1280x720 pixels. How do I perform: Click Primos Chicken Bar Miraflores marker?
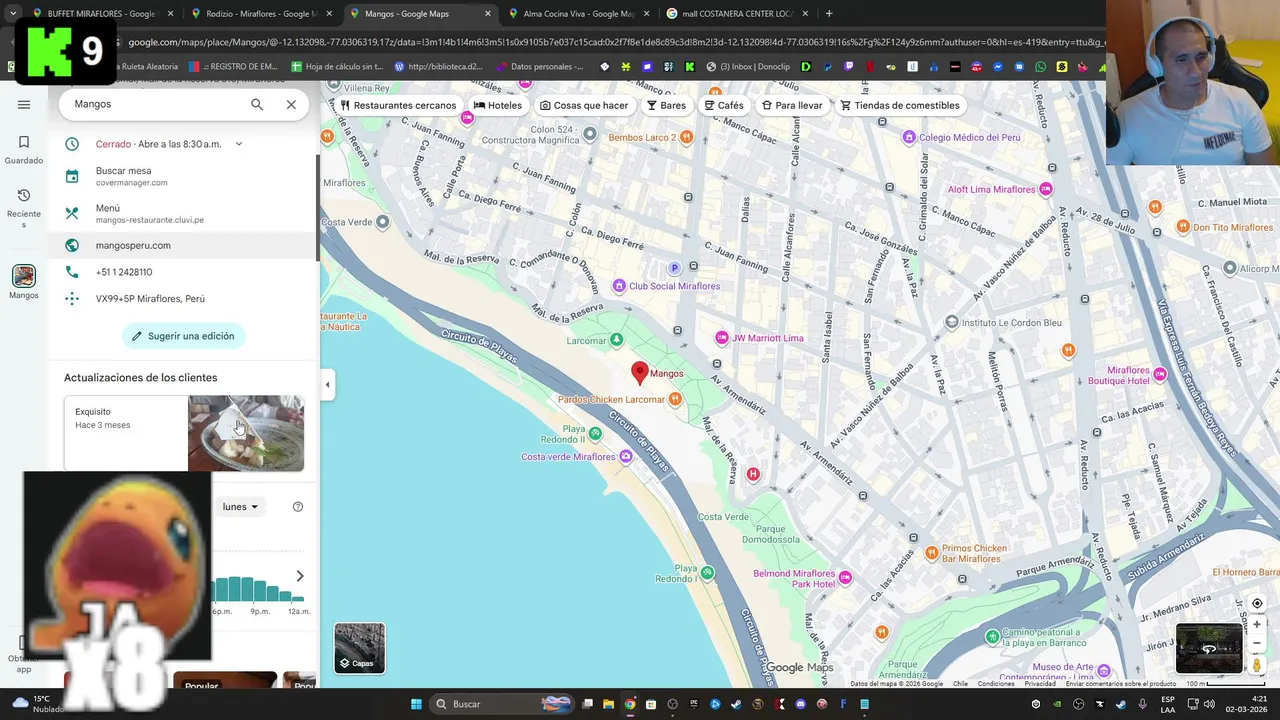[x=932, y=553]
